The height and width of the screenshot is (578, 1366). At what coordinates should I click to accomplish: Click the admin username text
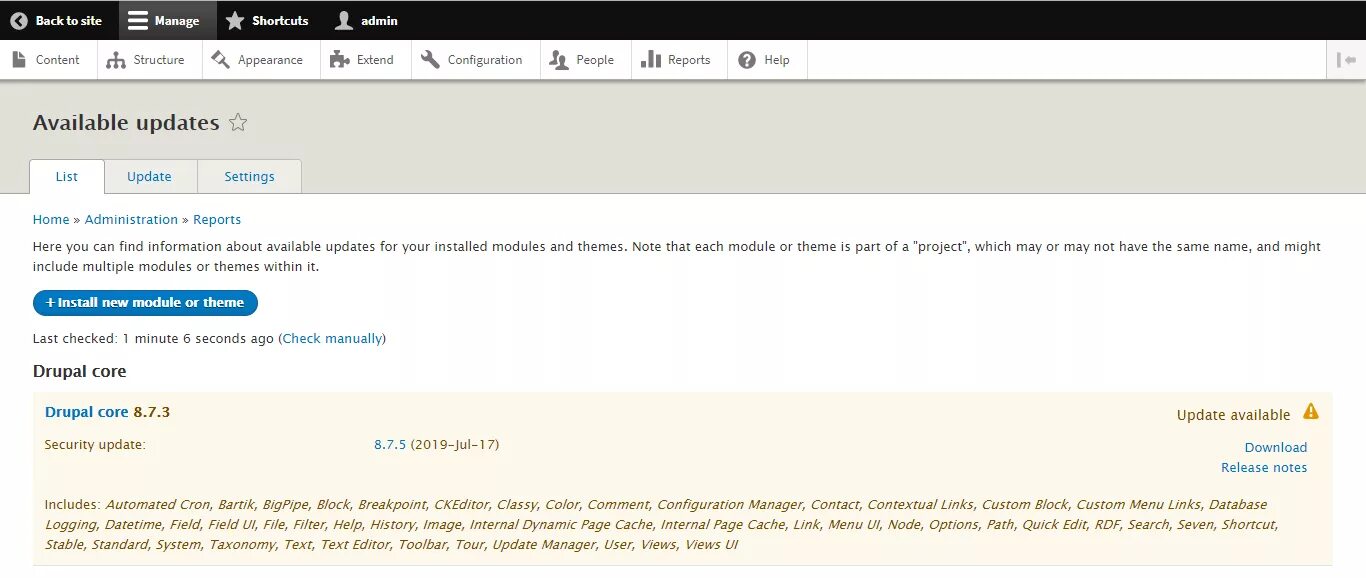[x=379, y=20]
